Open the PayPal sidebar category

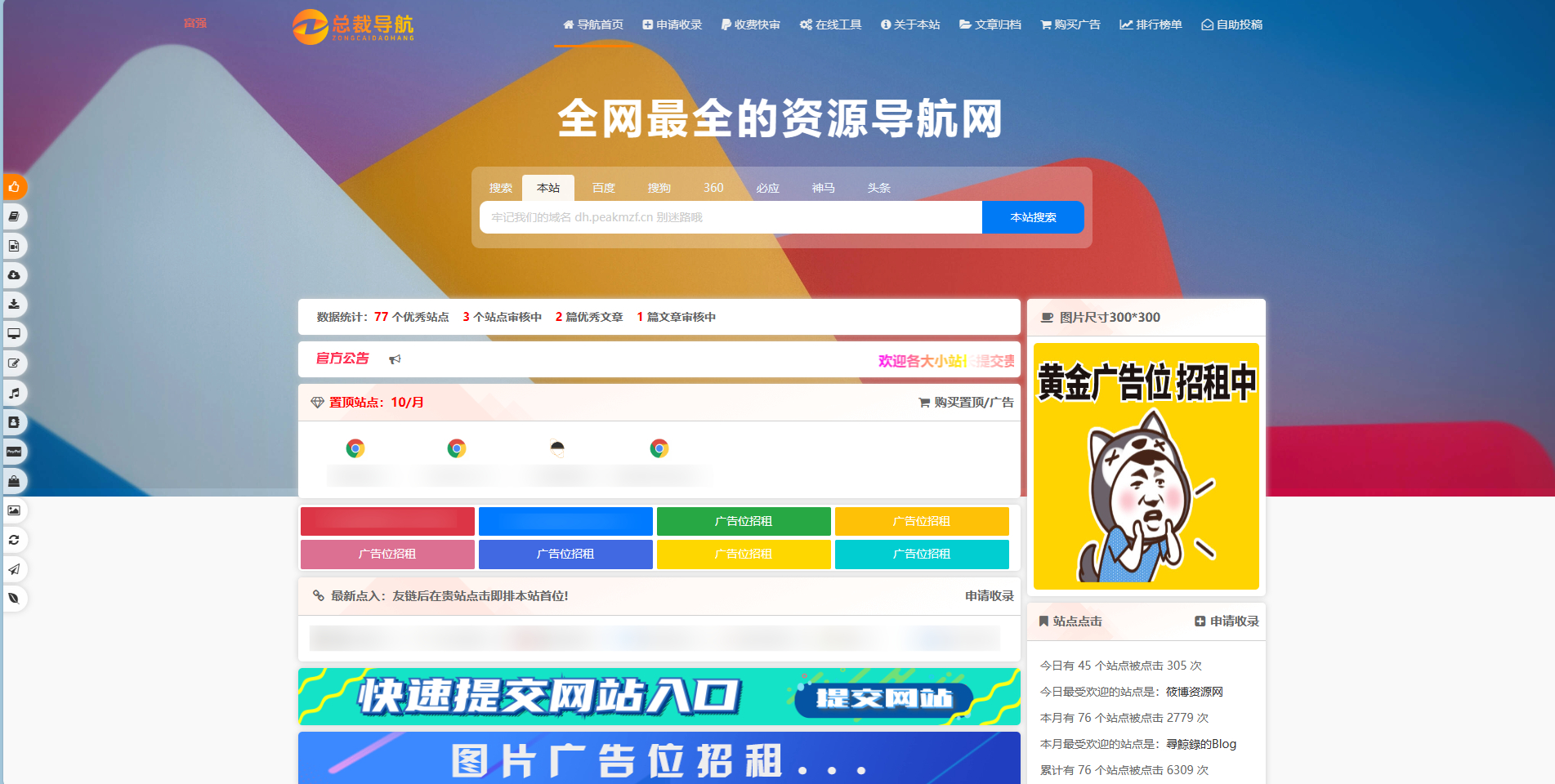click(14, 452)
